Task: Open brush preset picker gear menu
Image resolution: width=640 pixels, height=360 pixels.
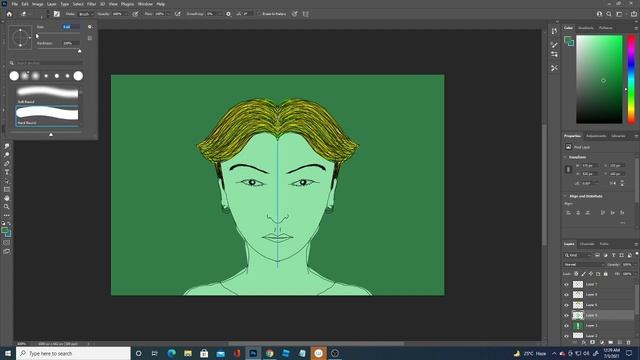Action: [x=90, y=27]
